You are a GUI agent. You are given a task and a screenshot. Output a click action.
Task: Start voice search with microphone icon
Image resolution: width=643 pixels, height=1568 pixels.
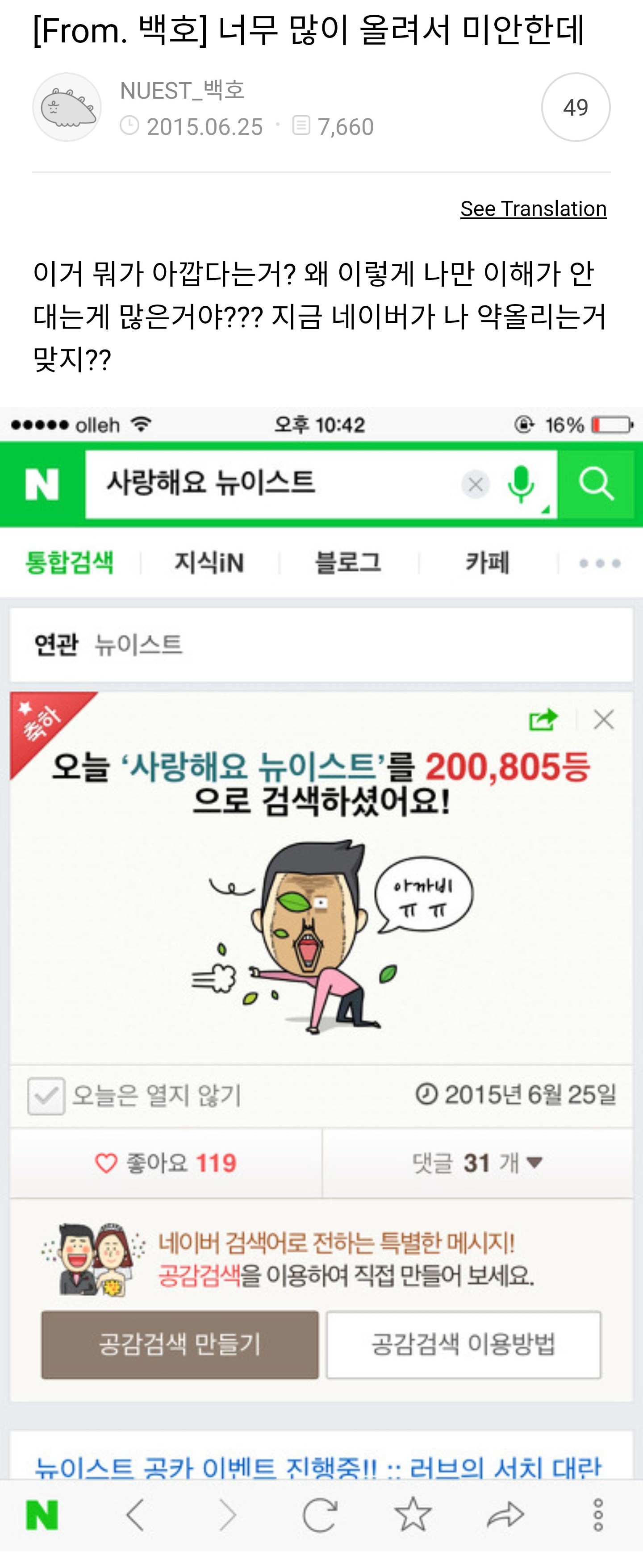521,484
